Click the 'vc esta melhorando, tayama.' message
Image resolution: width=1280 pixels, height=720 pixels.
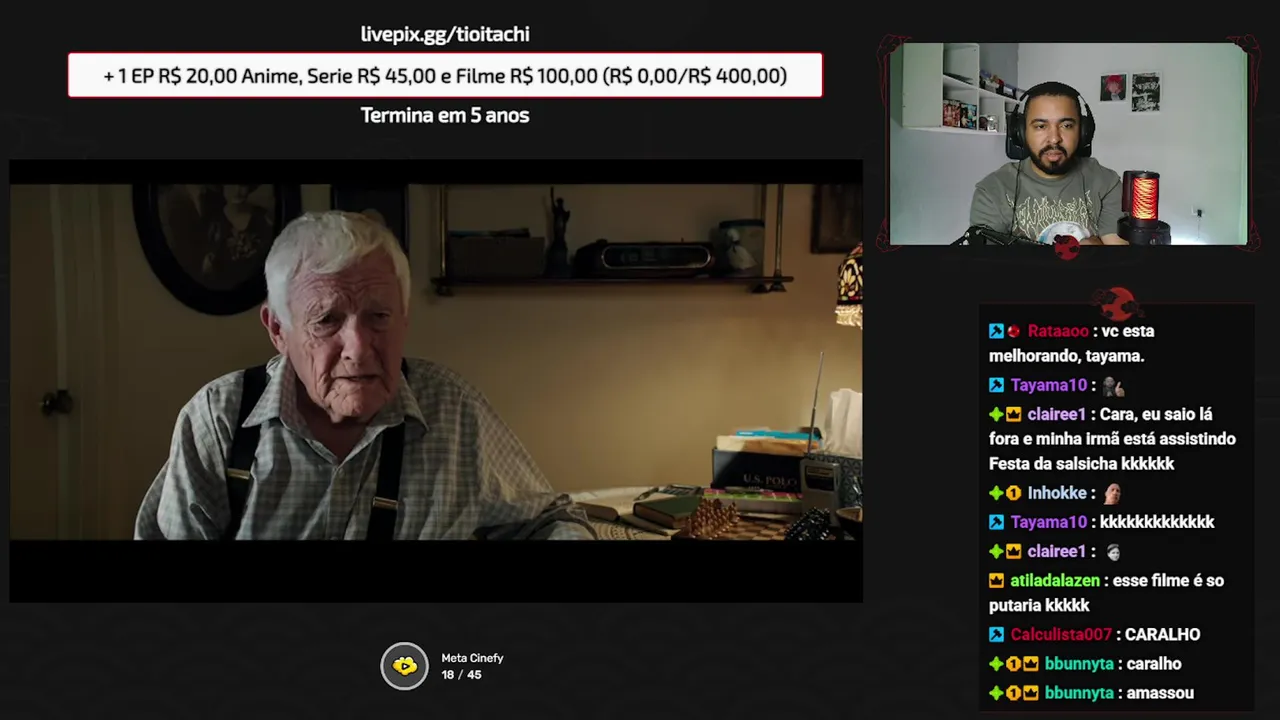tap(1071, 343)
